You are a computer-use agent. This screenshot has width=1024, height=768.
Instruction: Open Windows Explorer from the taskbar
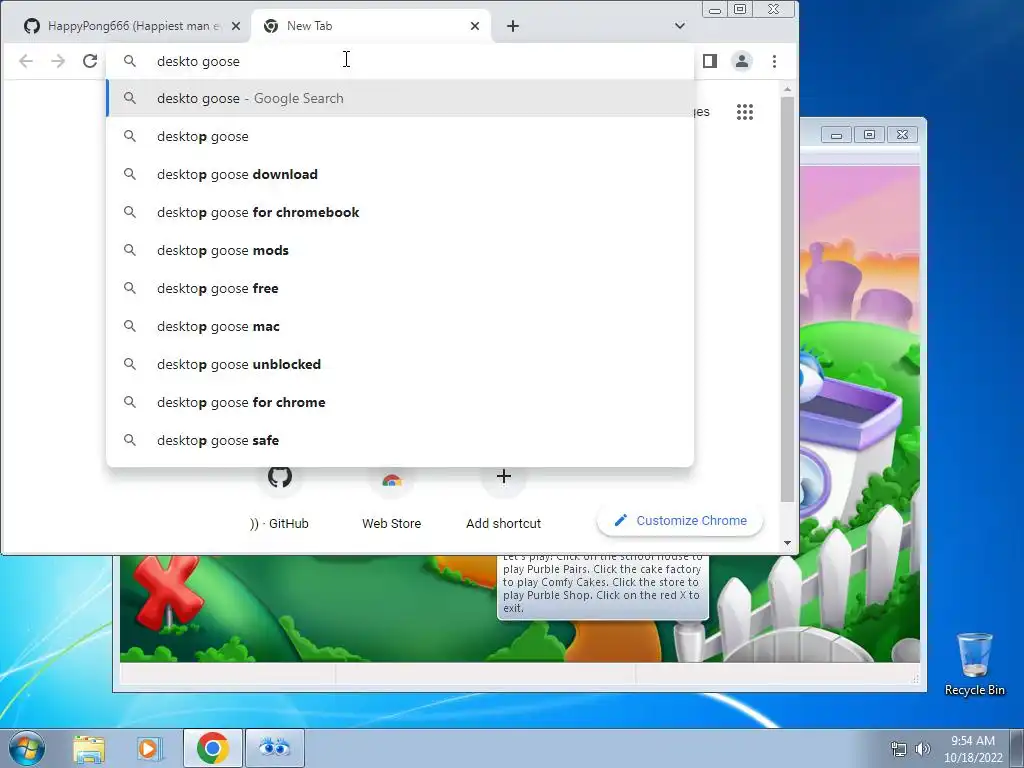(x=89, y=748)
